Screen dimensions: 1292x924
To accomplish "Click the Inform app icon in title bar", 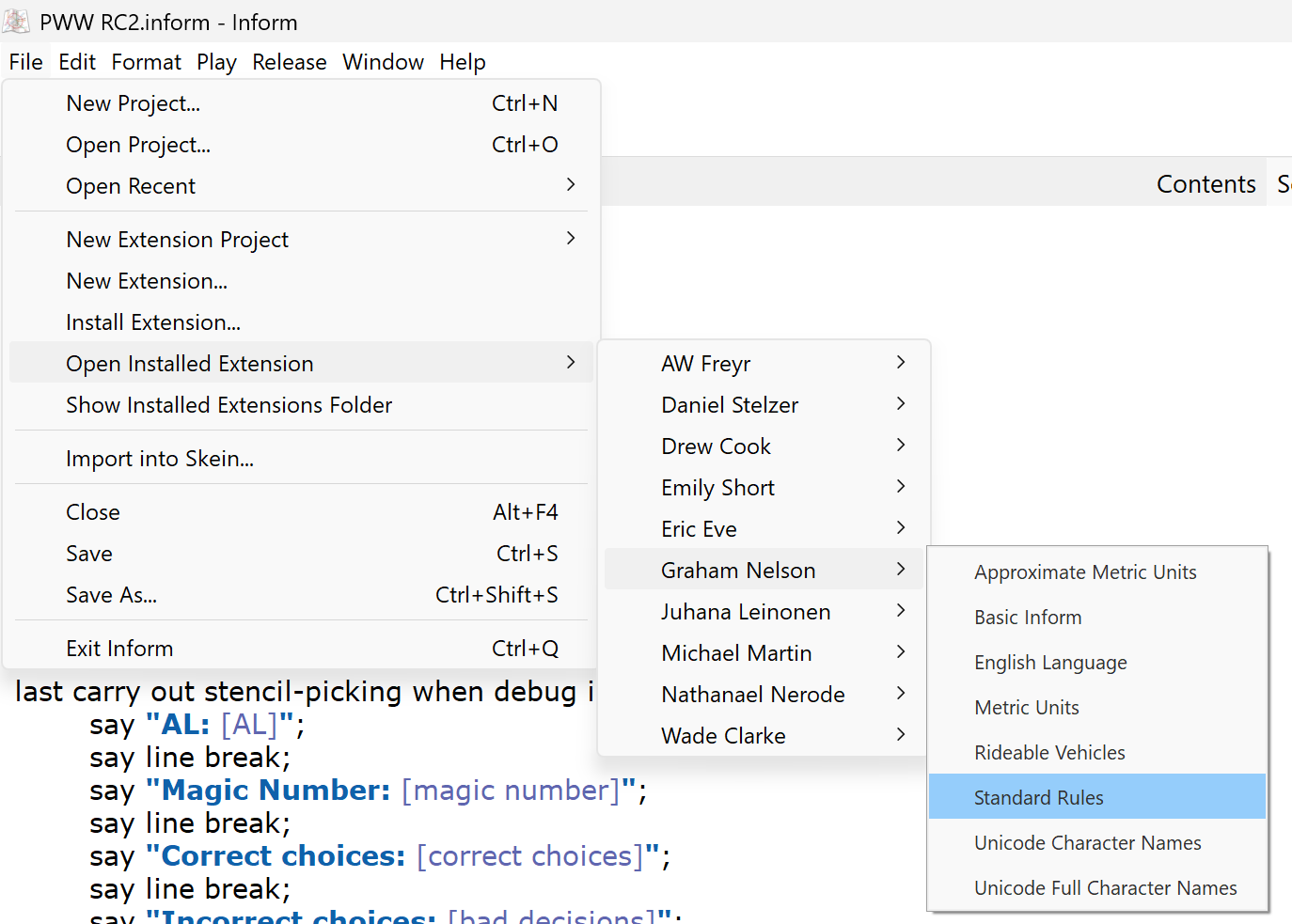I will tap(16, 22).
